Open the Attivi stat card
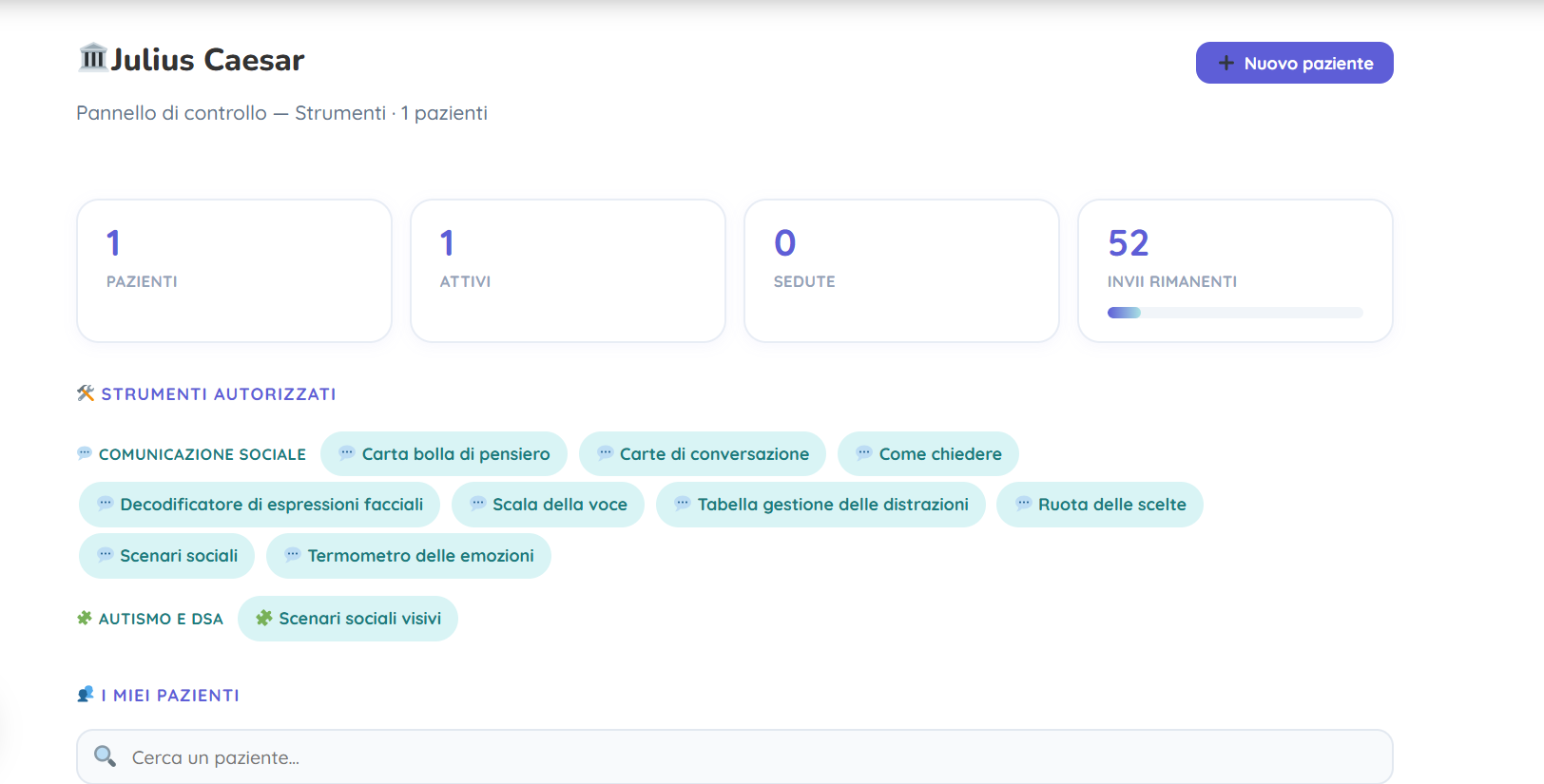 tap(568, 271)
